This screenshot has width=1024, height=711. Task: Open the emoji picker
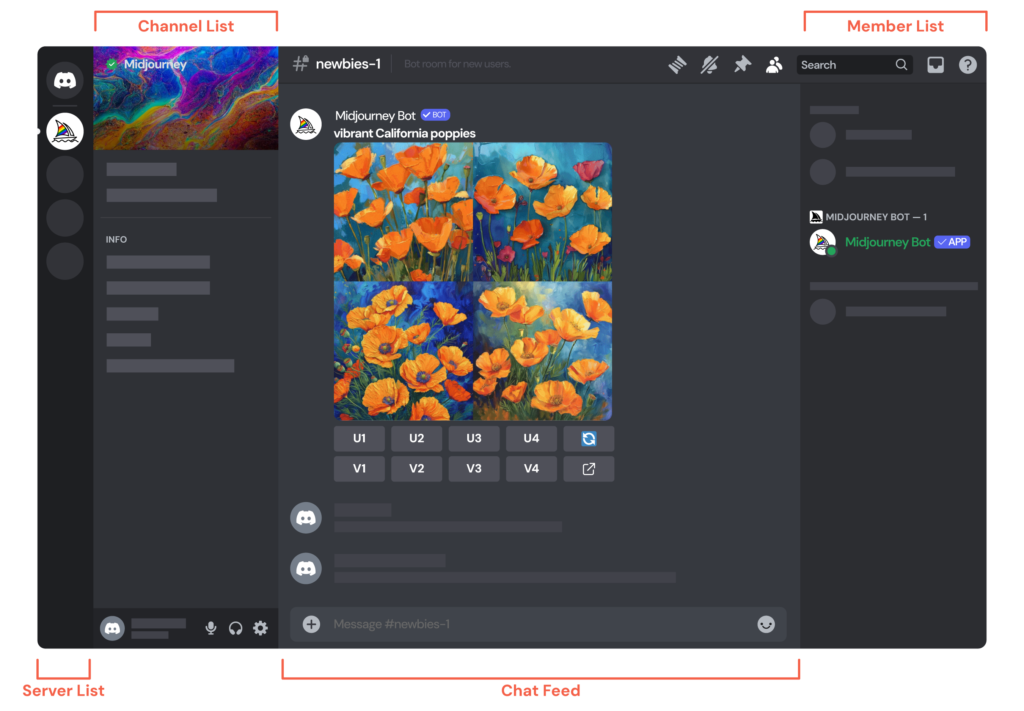tap(765, 624)
